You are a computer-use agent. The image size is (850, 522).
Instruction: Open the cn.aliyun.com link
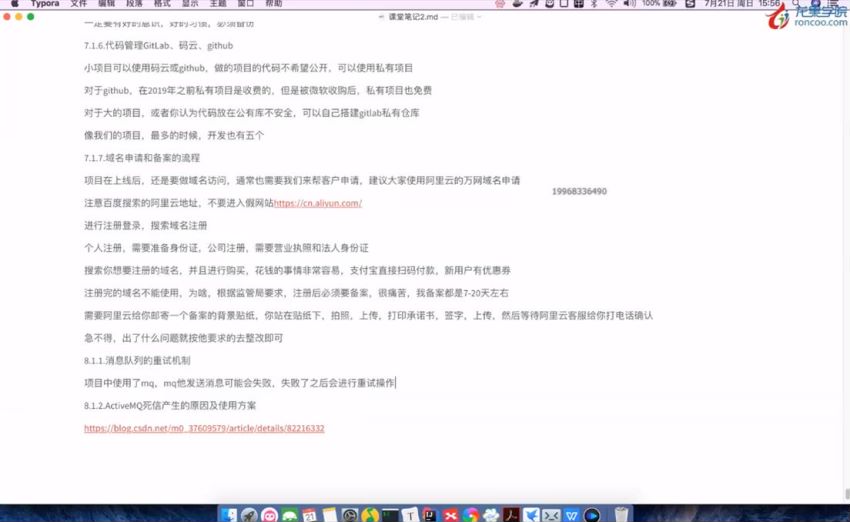317,203
